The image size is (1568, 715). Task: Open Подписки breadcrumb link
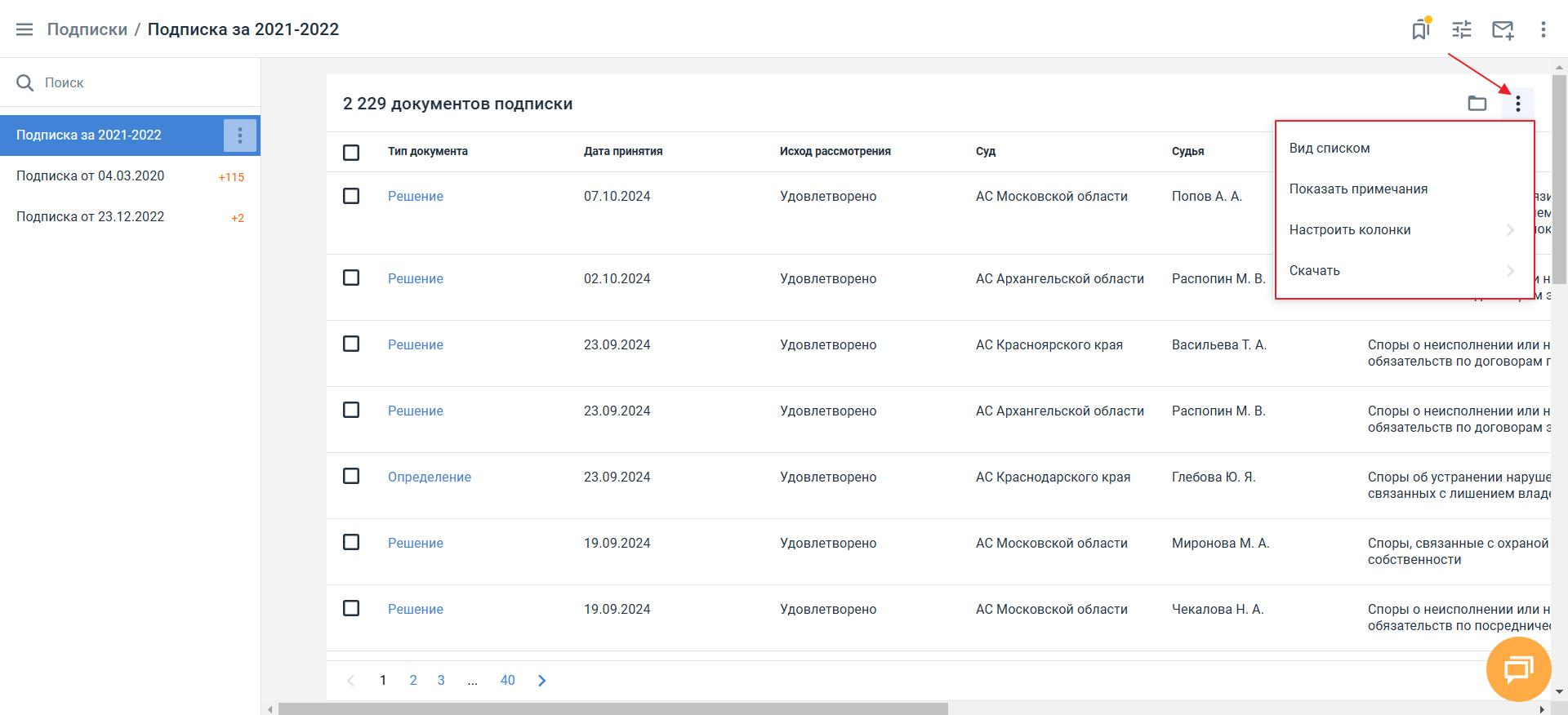[x=87, y=29]
